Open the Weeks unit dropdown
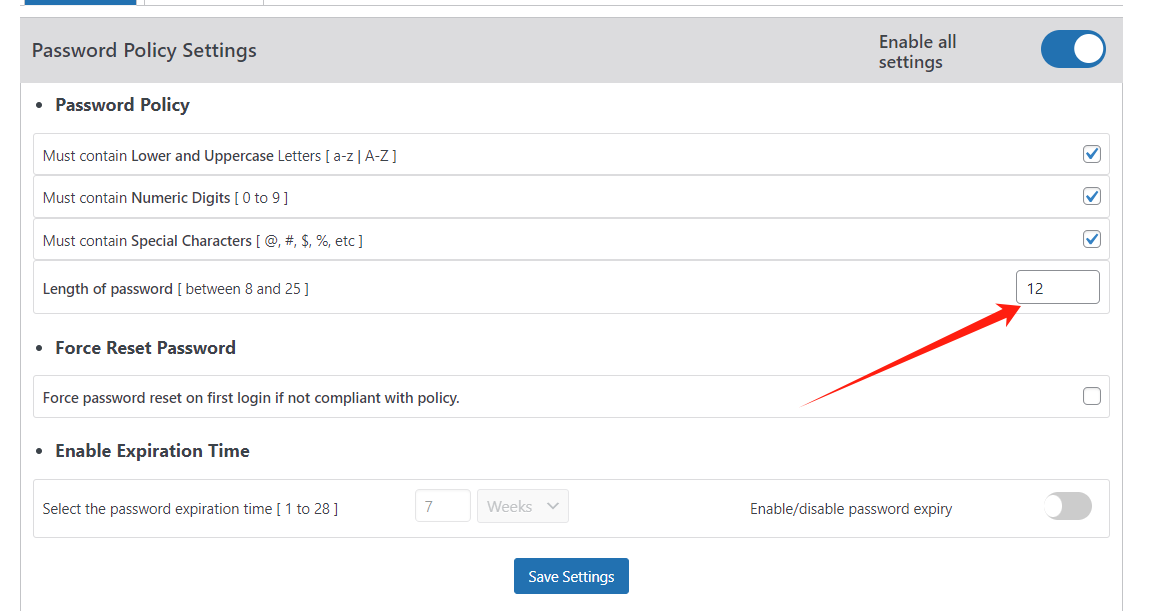This screenshot has width=1152, height=611. (x=522, y=506)
